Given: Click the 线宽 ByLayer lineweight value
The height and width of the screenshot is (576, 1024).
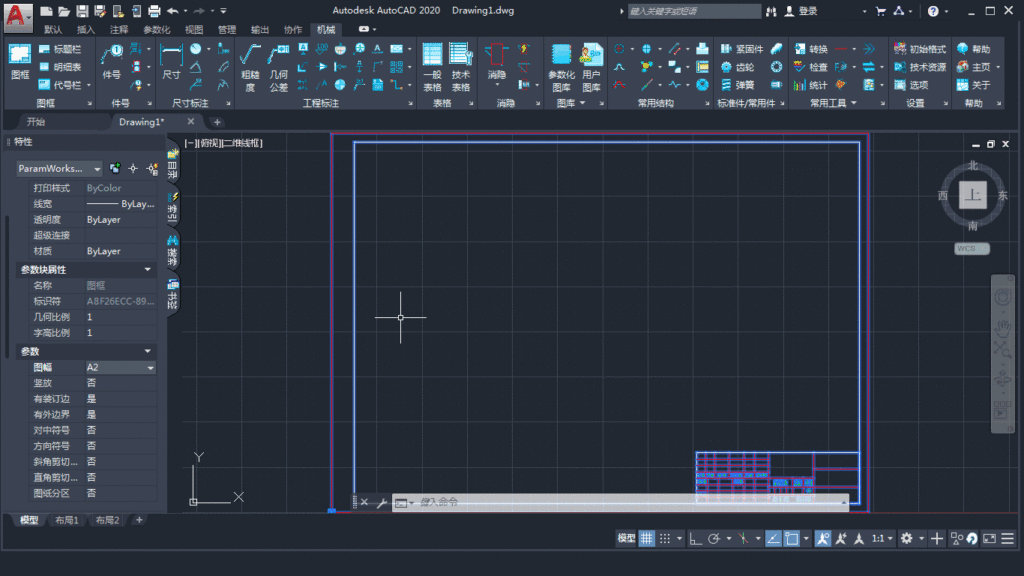Looking at the screenshot, I should click(x=121, y=204).
